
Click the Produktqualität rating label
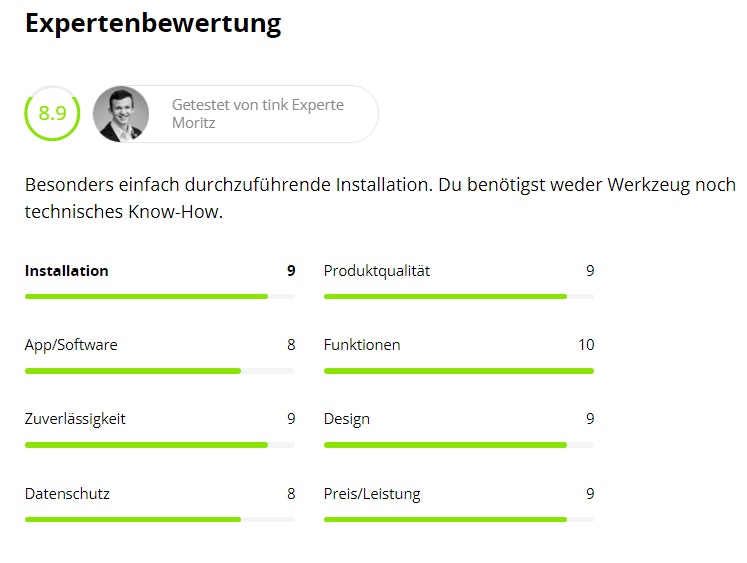point(377,271)
